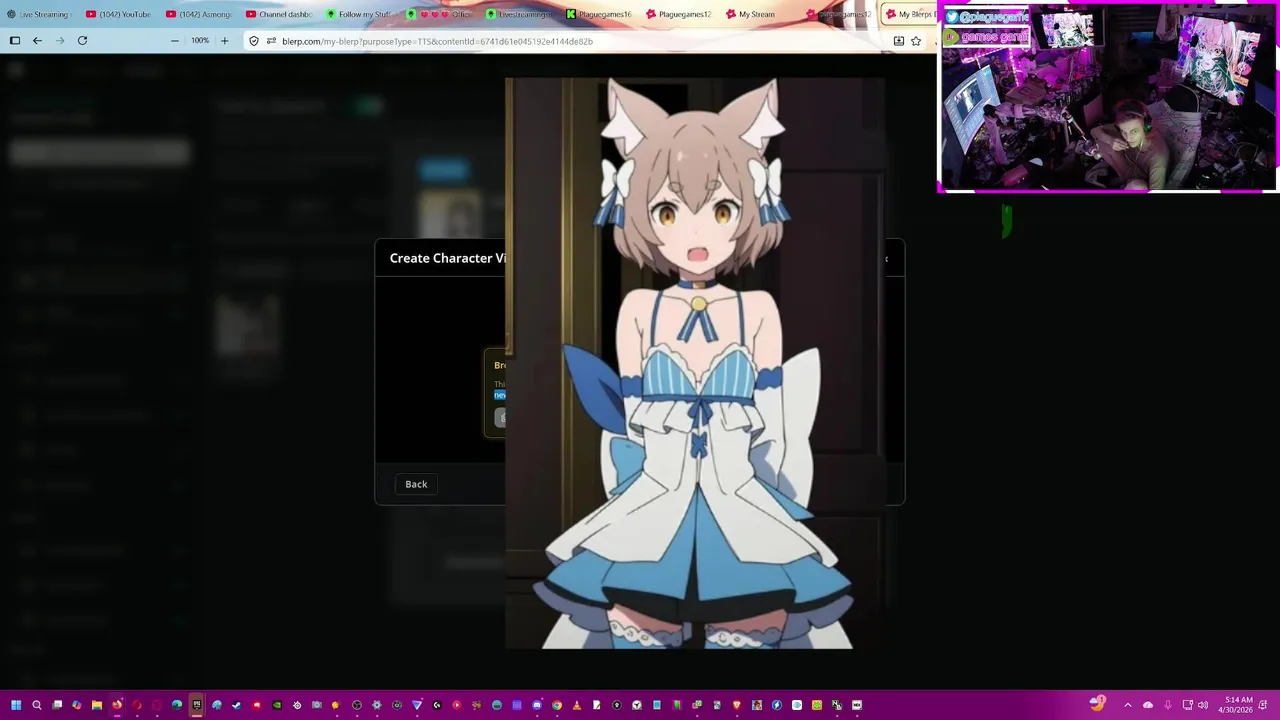Switch to the (1042) Asmongold tab
Image resolution: width=1280 pixels, height=720 pixels.
tap(198, 14)
